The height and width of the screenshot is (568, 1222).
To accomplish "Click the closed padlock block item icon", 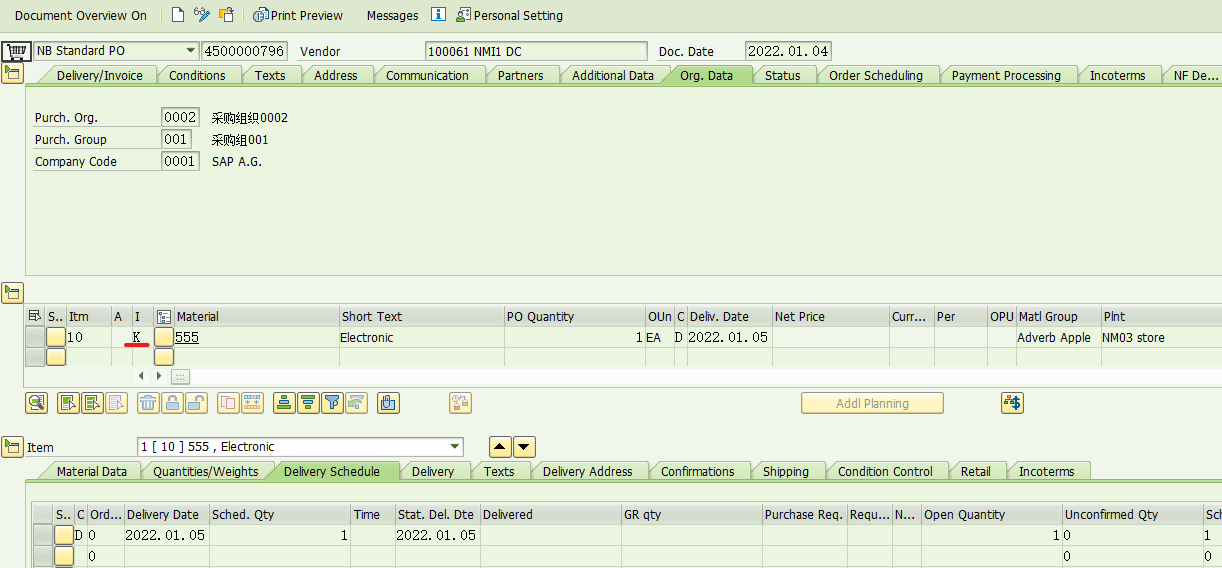I will click(x=172, y=403).
